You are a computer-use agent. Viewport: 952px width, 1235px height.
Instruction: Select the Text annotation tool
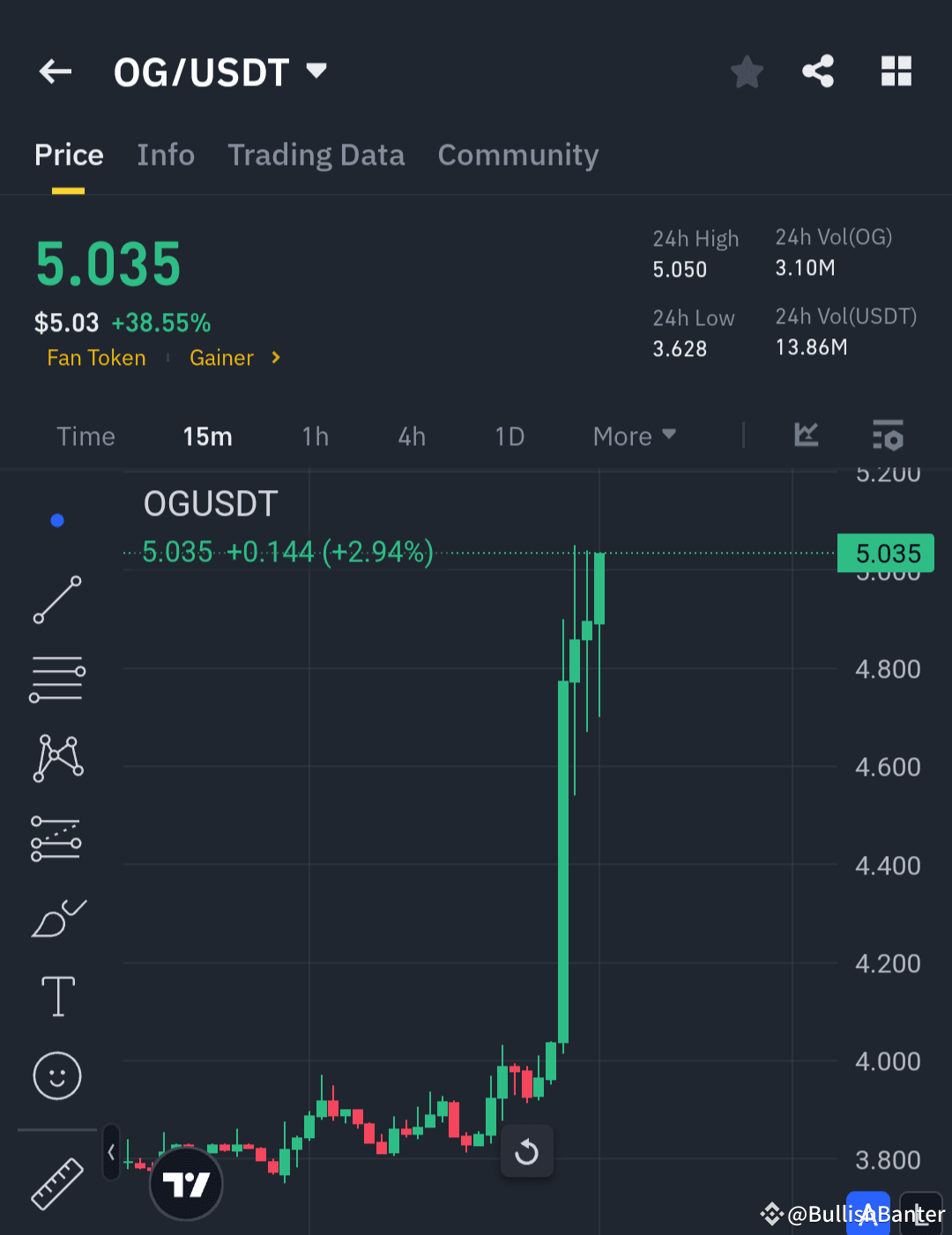click(56, 996)
